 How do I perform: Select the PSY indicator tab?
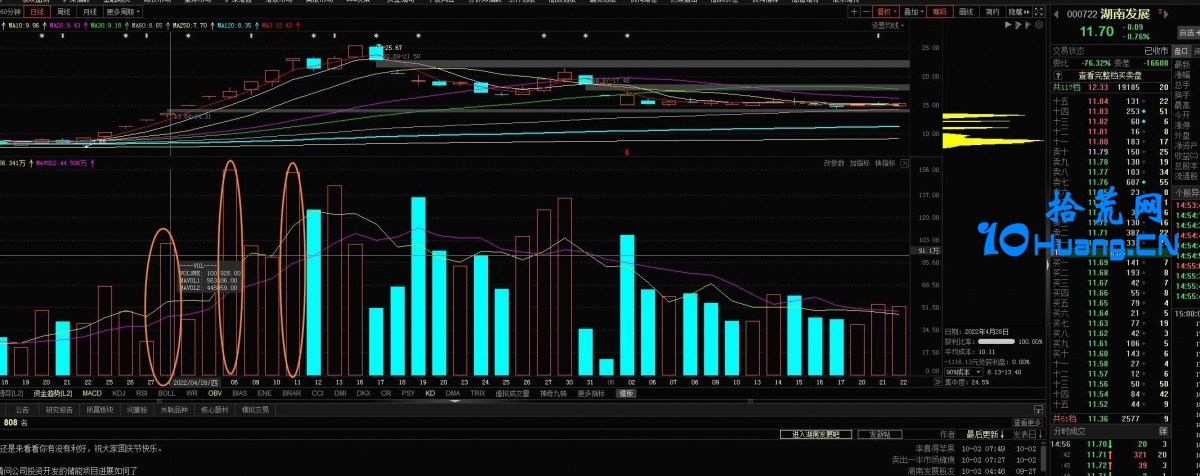407,394
